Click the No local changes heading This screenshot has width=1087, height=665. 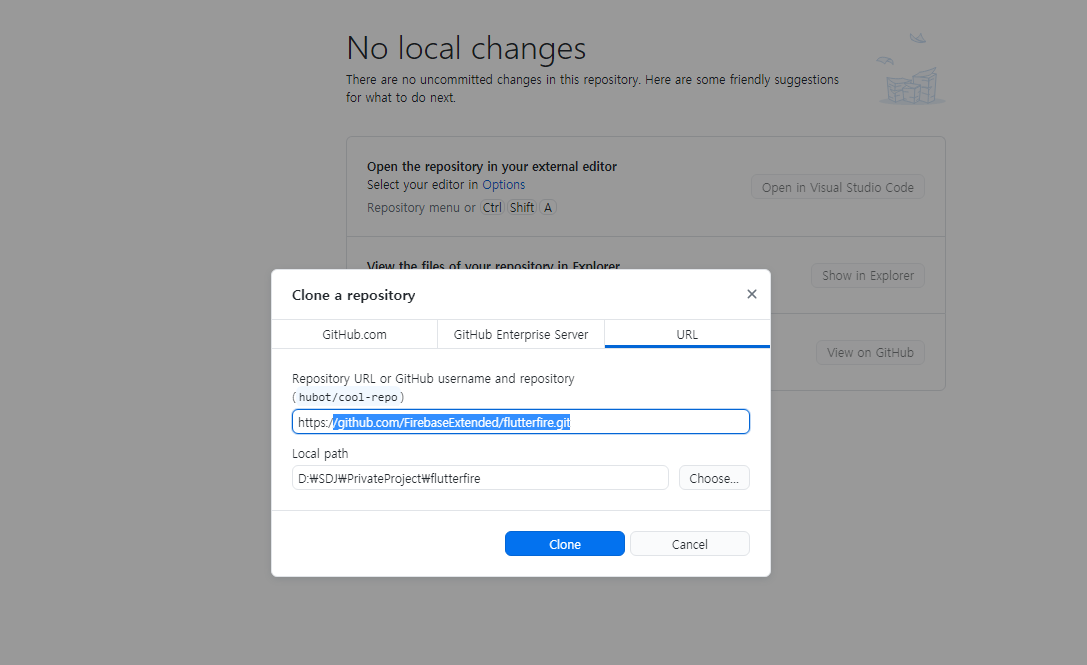point(466,49)
